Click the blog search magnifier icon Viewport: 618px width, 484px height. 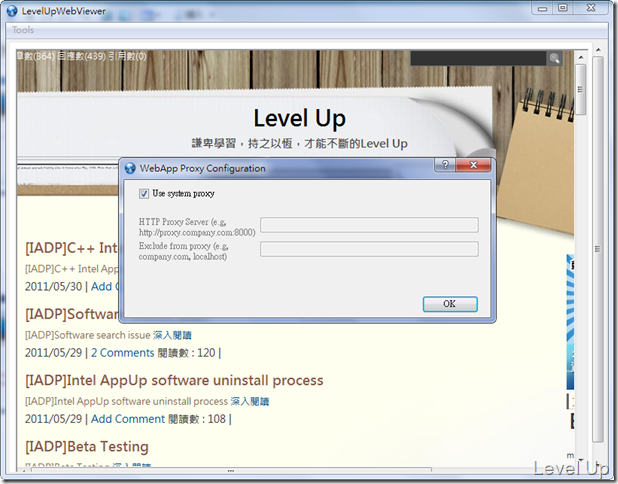(554, 58)
